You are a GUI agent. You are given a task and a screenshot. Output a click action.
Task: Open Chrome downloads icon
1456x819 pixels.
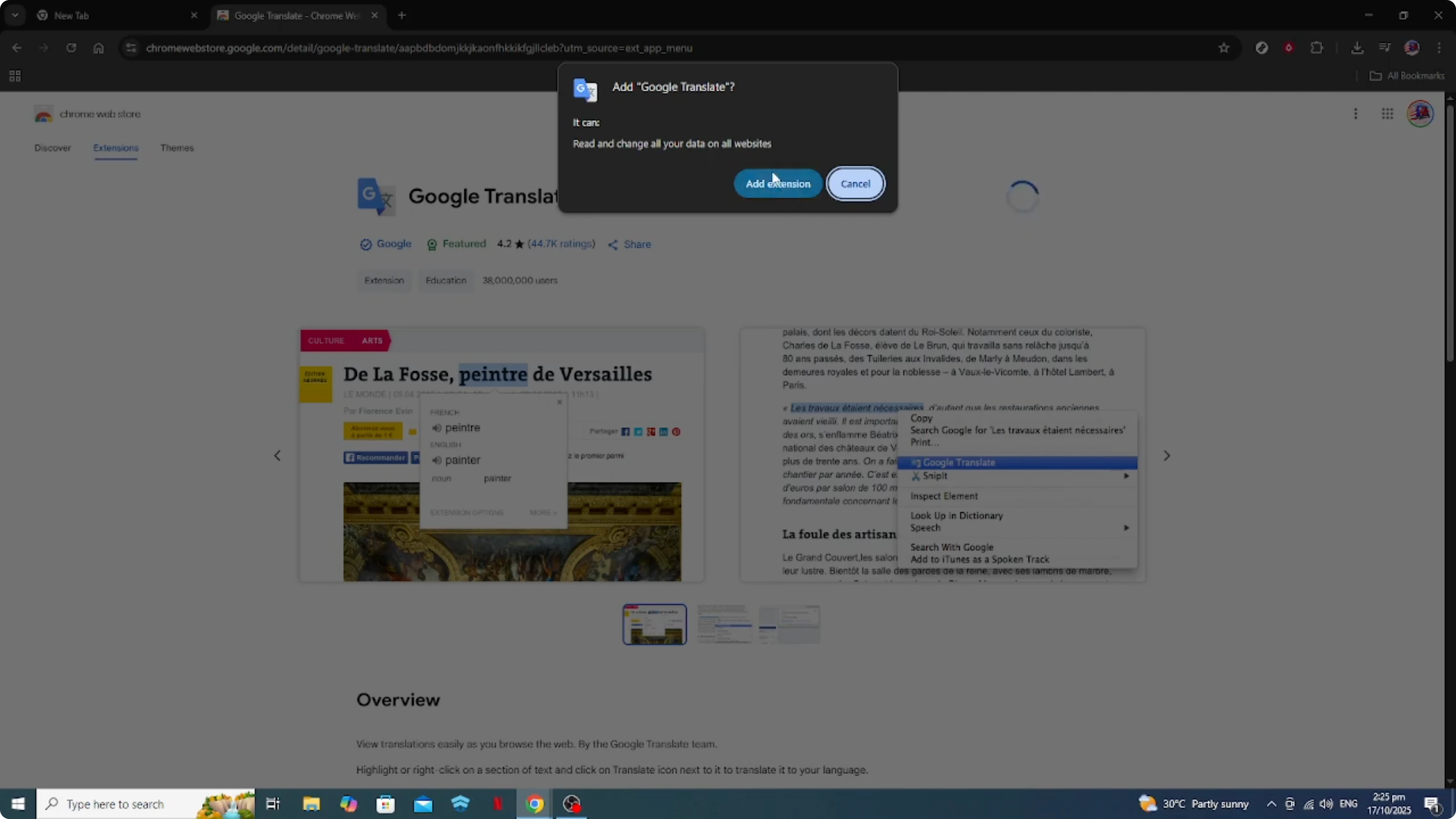1357,48
